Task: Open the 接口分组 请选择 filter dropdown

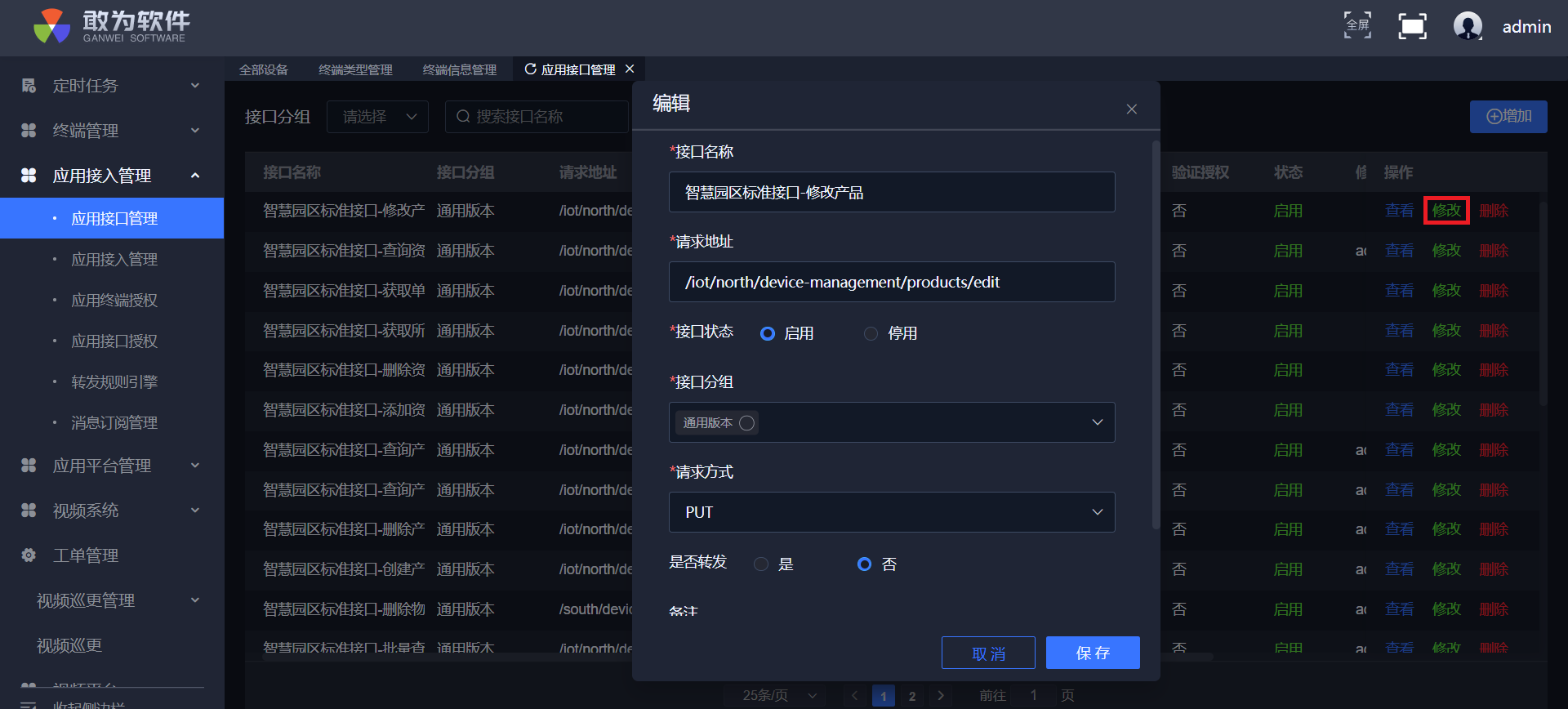Action: pyautogui.click(x=377, y=117)
